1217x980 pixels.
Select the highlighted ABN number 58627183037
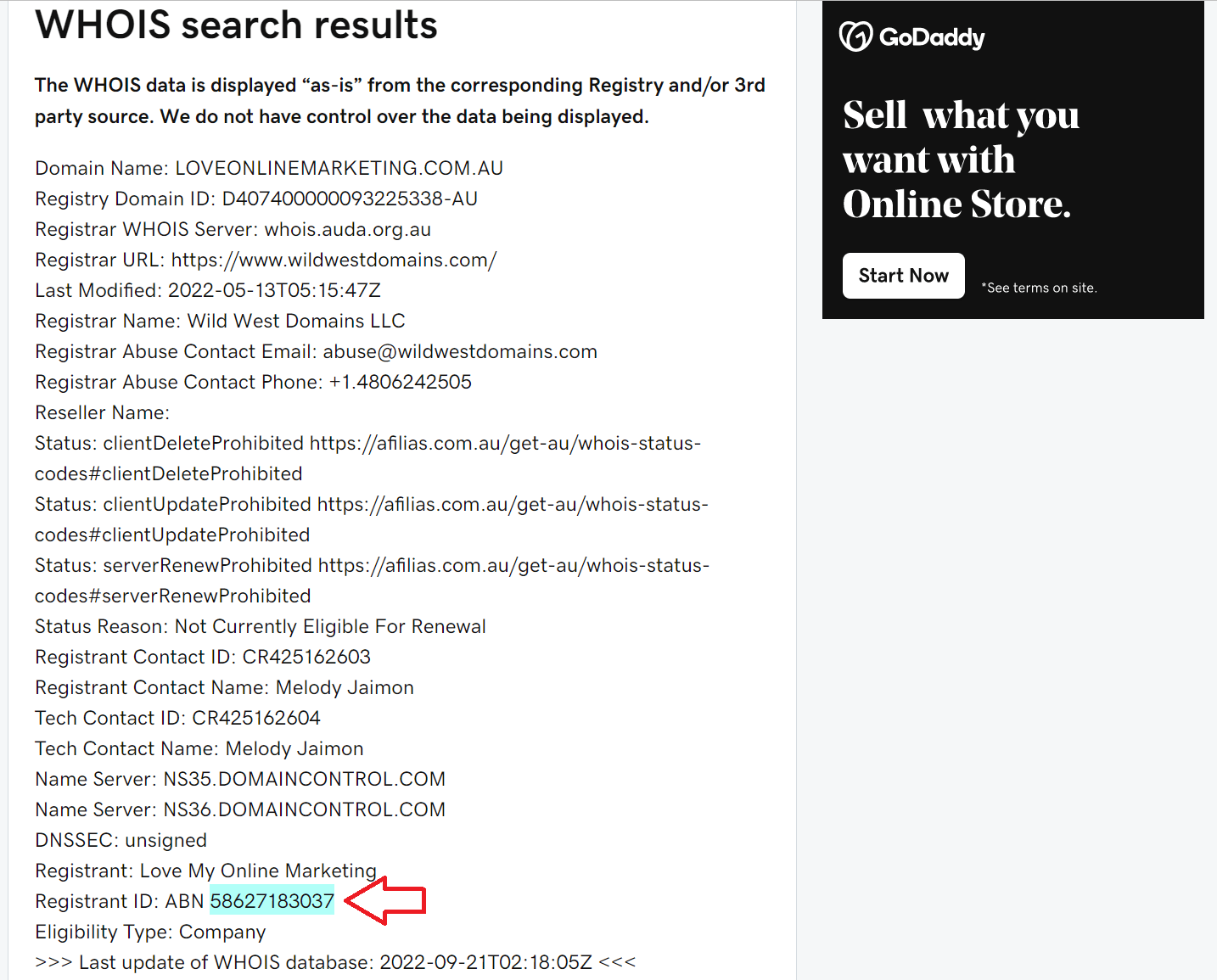tap(272, 901)
